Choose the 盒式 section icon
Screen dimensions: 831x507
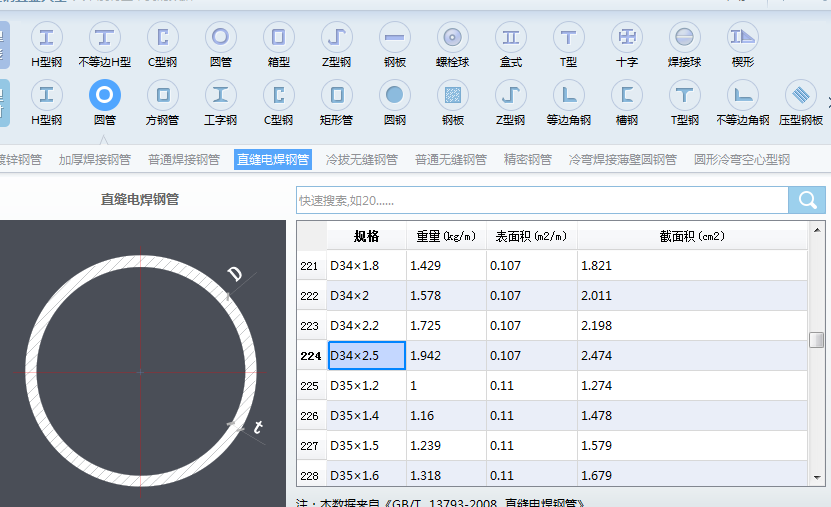[x=511, y=37]
